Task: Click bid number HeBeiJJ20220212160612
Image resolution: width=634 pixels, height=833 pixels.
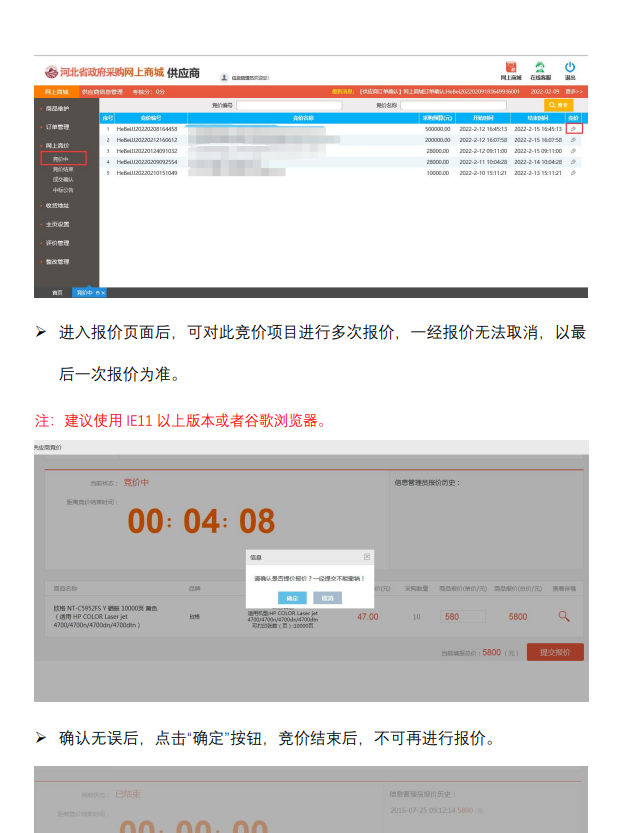Action: pos(147,140)
